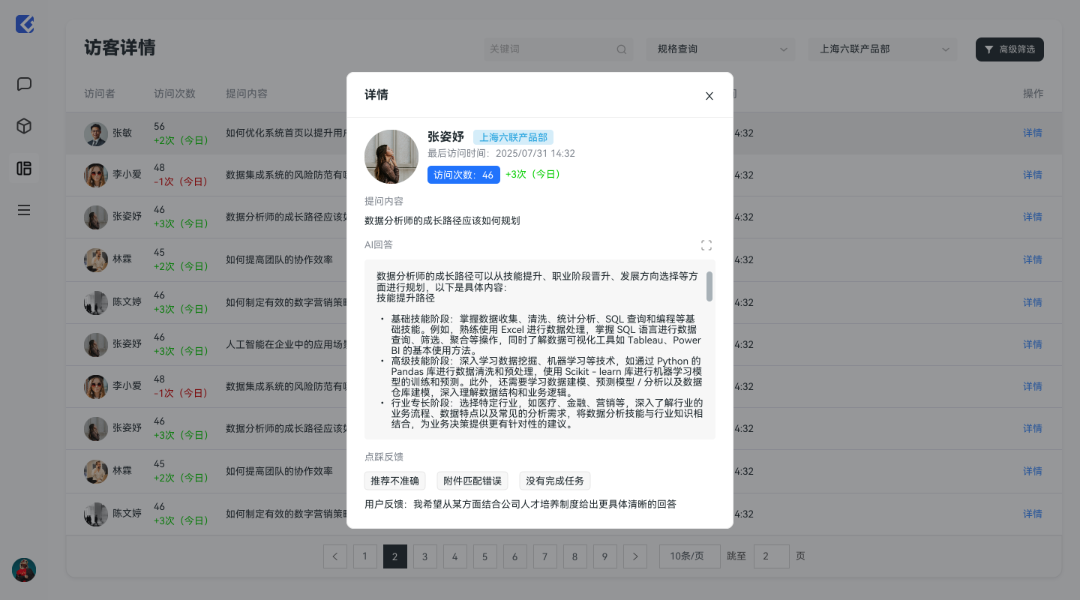Open 详情 link for 如何优化系统首页 row

pos(1032,133)
